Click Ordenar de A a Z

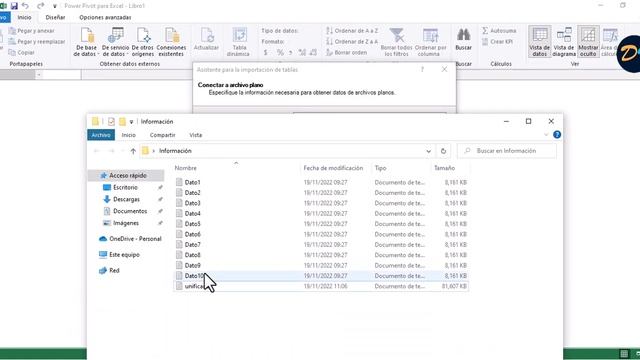click(352, 31)
